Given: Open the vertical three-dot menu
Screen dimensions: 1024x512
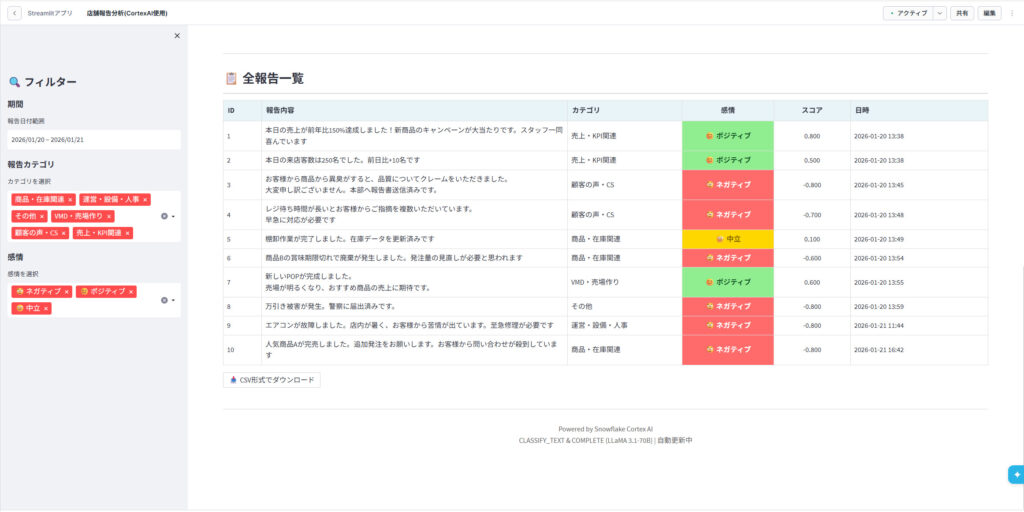Looking at the screenshot, I should point(1011,13).
